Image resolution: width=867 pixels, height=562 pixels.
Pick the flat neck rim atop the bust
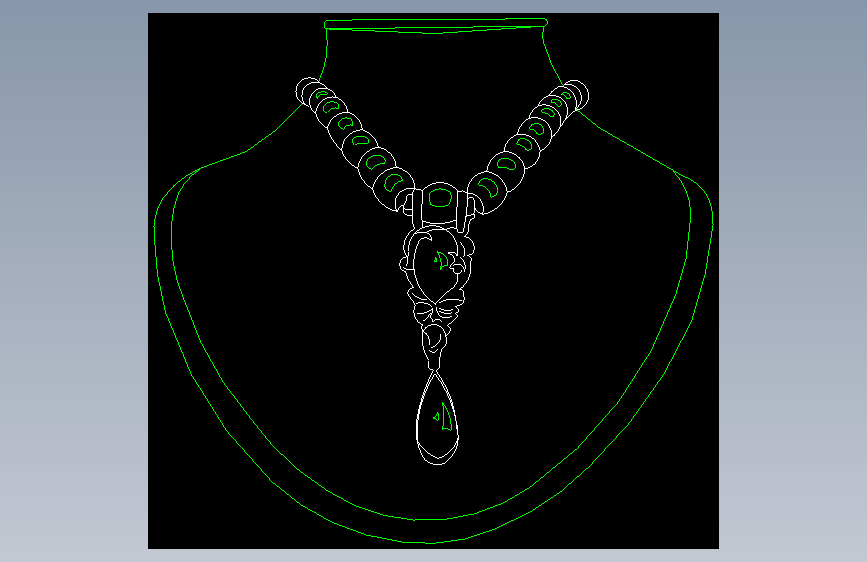click(436, 23)
